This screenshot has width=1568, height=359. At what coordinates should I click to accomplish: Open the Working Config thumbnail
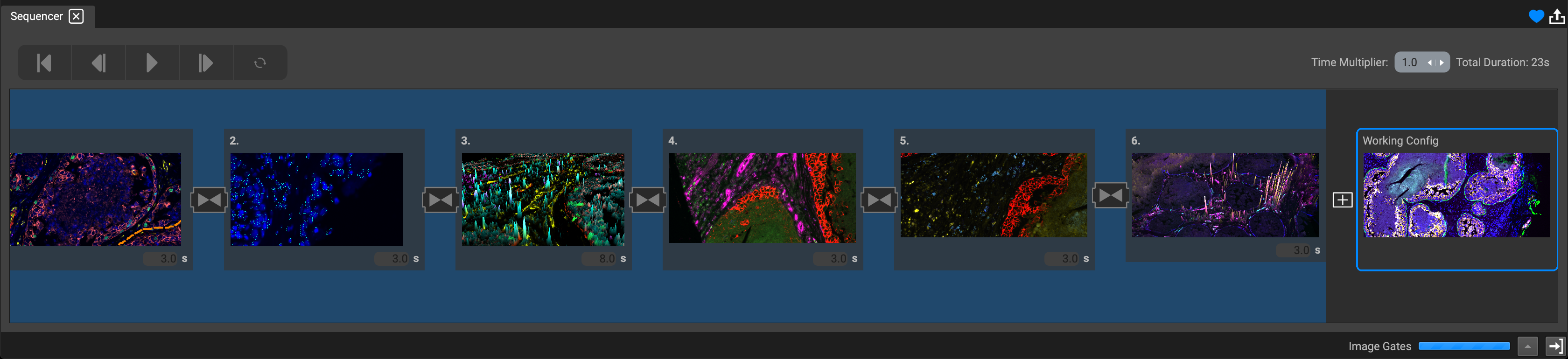1456,195
